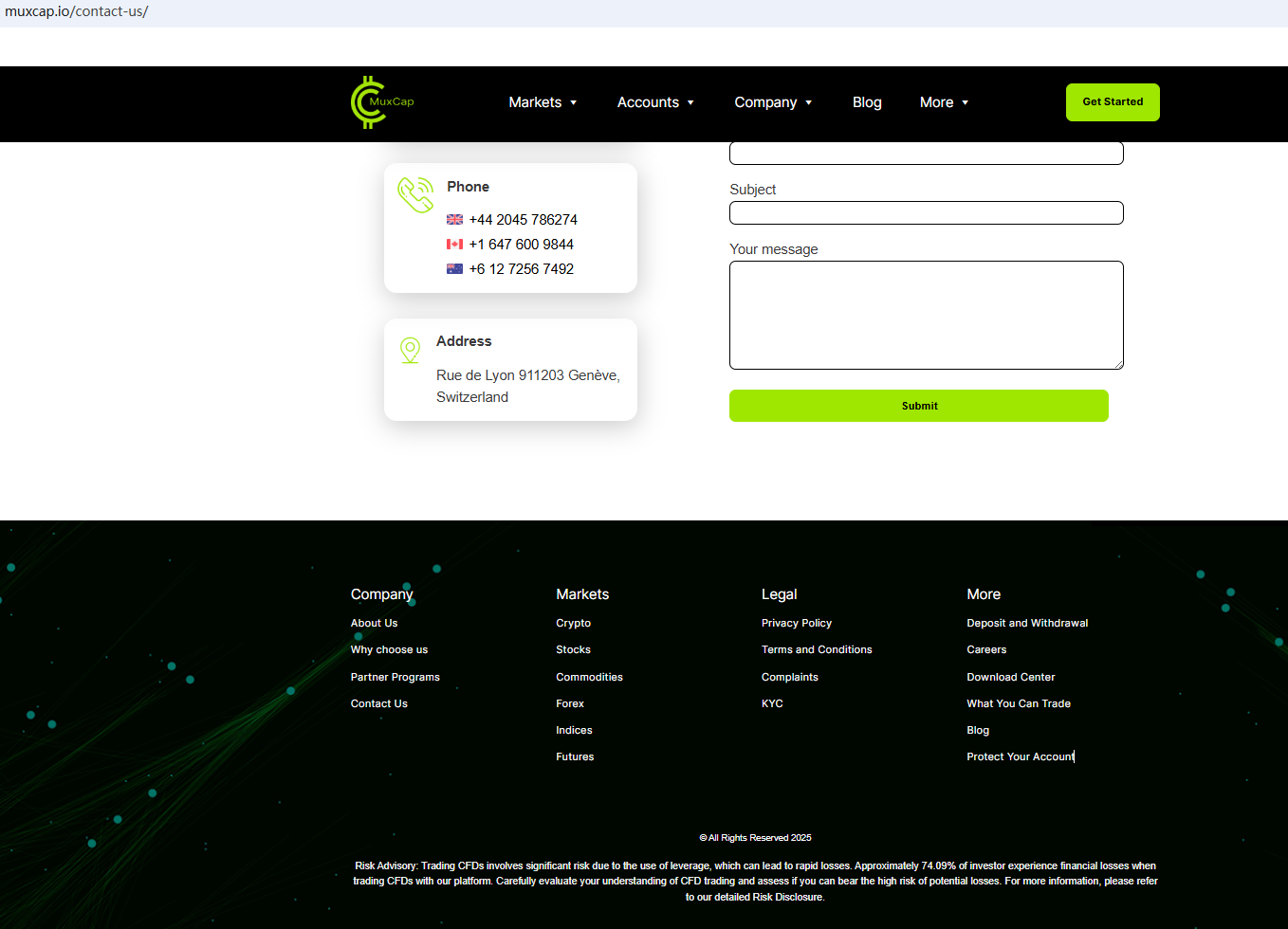Expand the Accounts dropdown menu
The height and width of the screenshot is (929, 1288).
[656, 102]
